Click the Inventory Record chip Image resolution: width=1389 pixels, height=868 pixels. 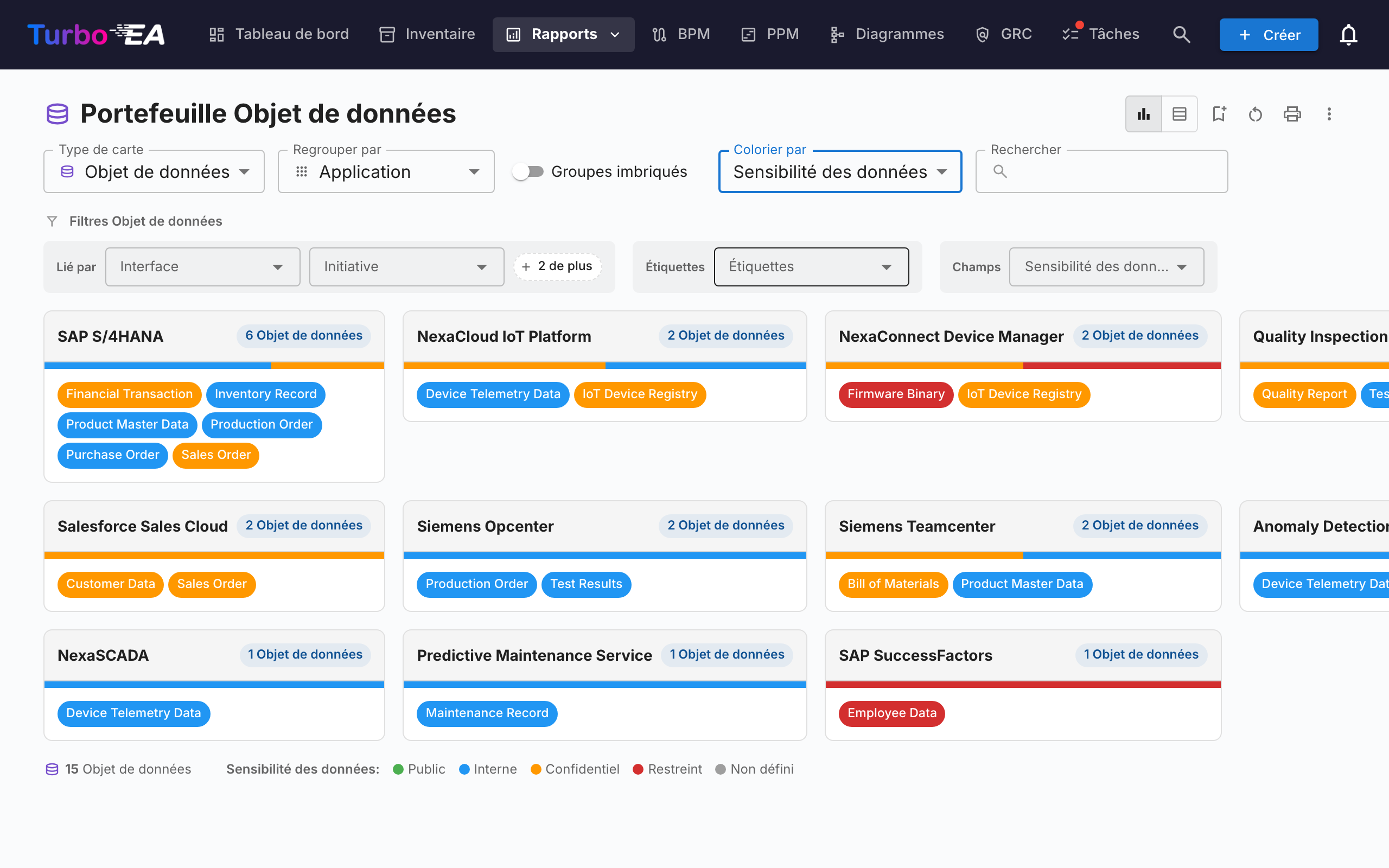pyautogui.click(x=265, y=394)
